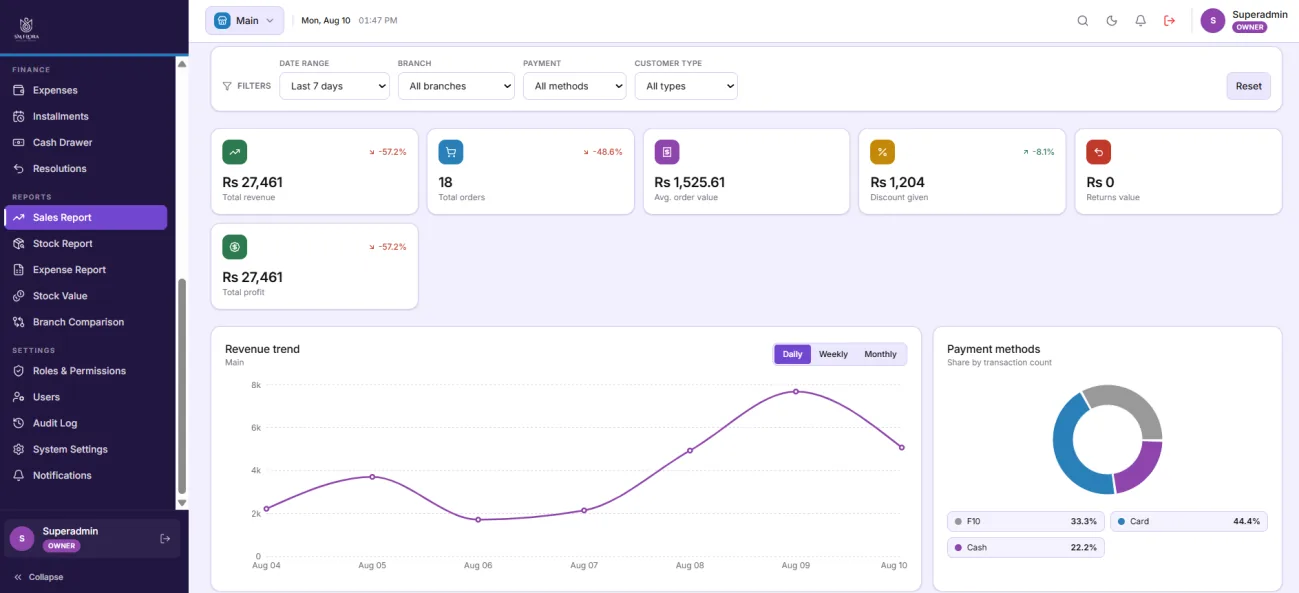Click the Aug 05 data point on the chart
The width and height of the screenshot is (1299, 593).
[372, 476]
